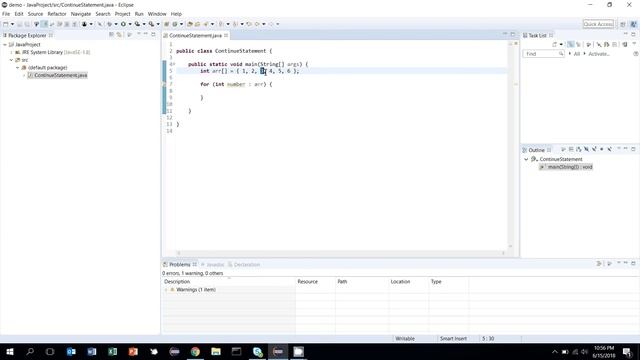Toggle Link with Editor in Package Explorer
Viewport: 640px width, 360px height.
(x=119, y=35)
